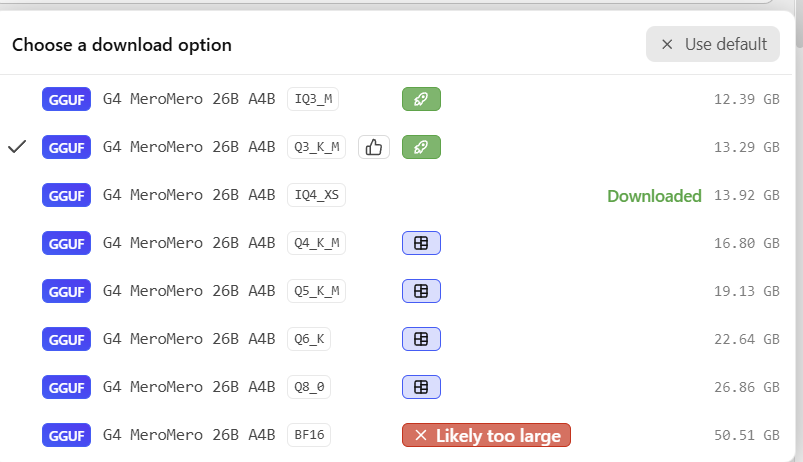Click the grid offload icon on the Q5_K_M row
The image size is (803, 462).
tap(421, 291)
